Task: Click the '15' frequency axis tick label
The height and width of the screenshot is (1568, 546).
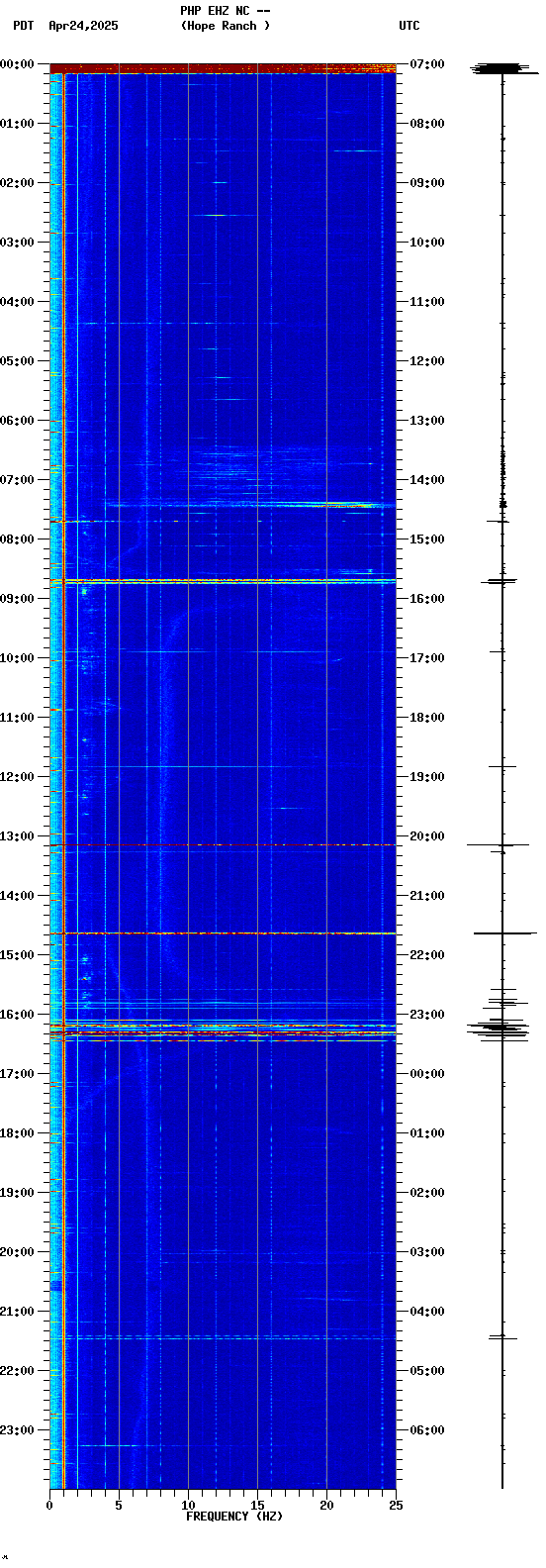Action: tap(257, 1506)
